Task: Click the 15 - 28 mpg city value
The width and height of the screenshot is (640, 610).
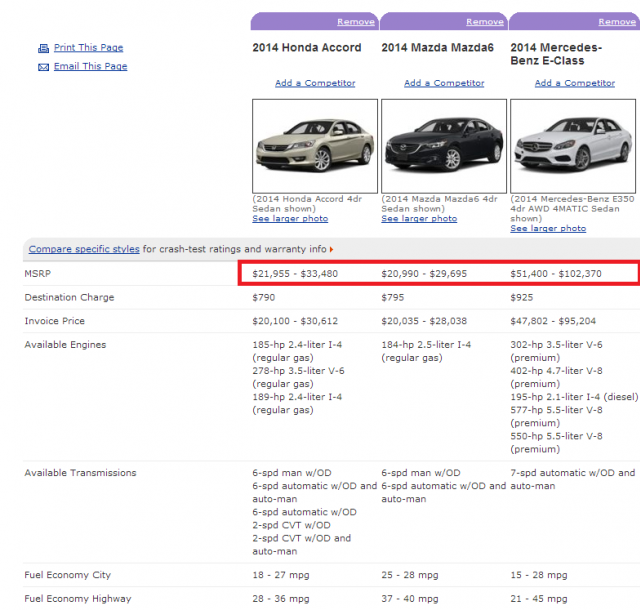Action: [539, 575]
